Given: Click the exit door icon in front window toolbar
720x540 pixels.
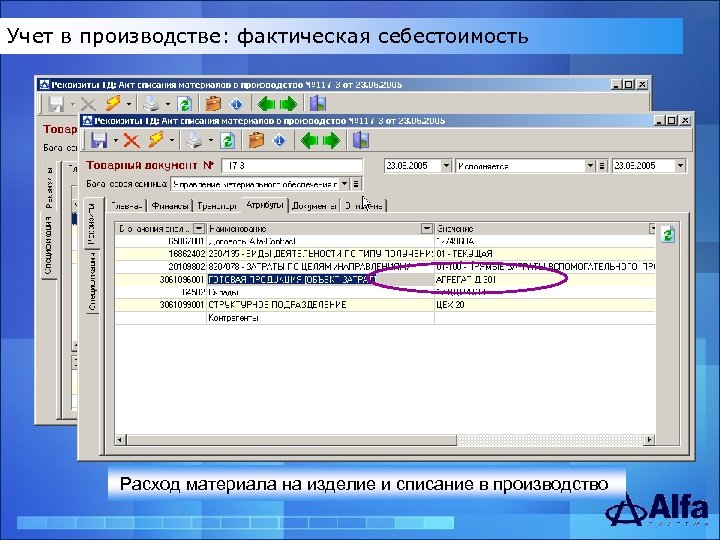Looking at the screenshot, I should coord(361,140).
